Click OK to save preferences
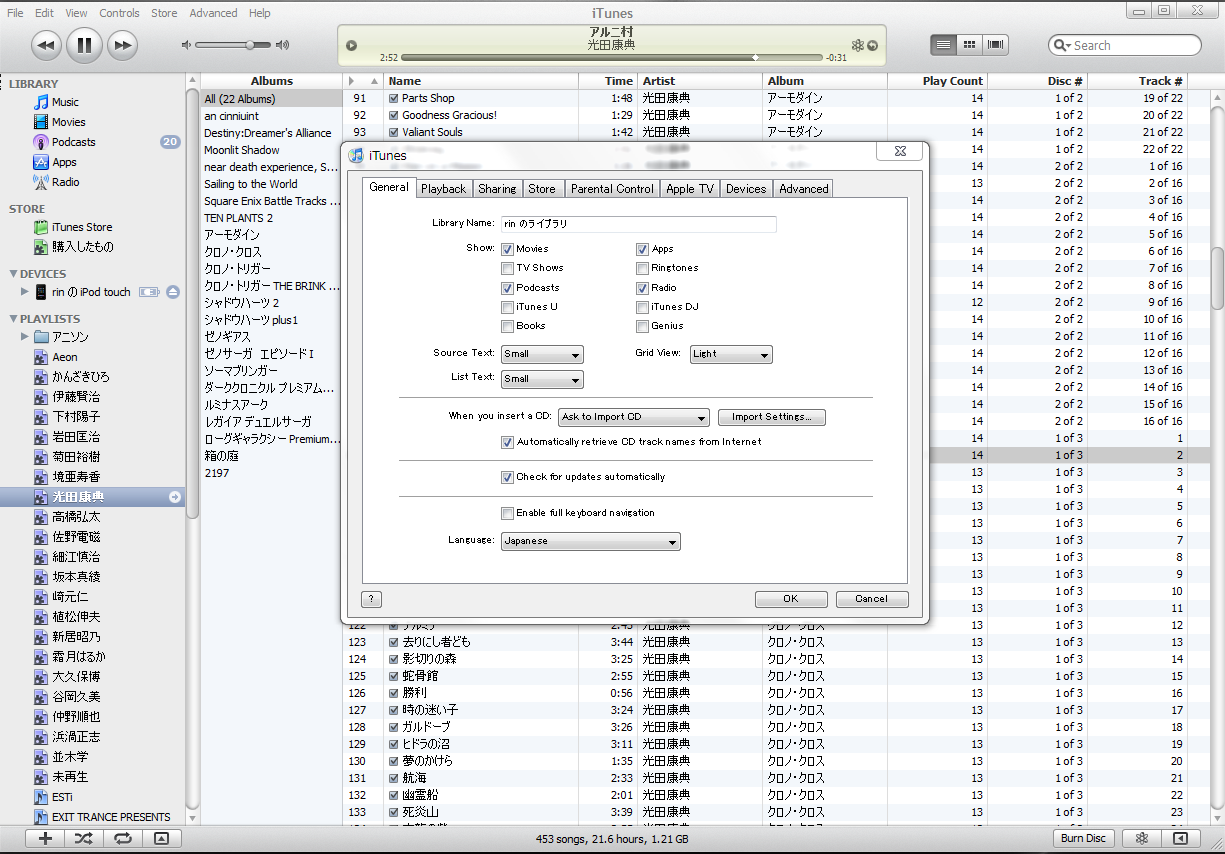 [x=791, y=599]
